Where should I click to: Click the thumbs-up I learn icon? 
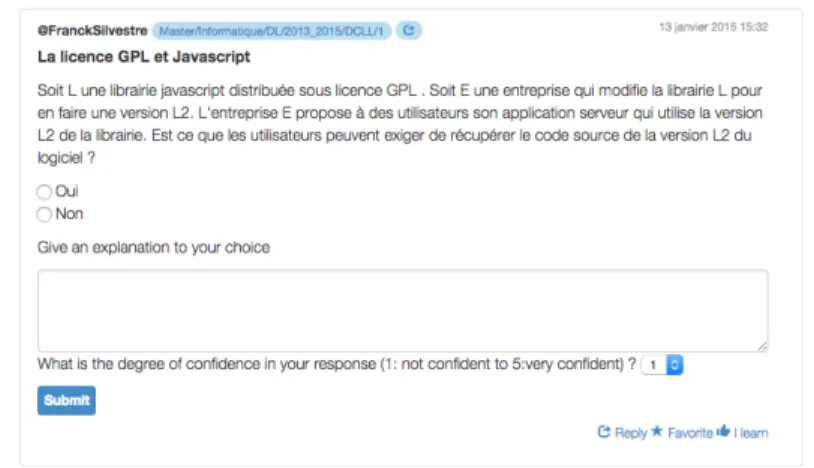coord(723,431)
